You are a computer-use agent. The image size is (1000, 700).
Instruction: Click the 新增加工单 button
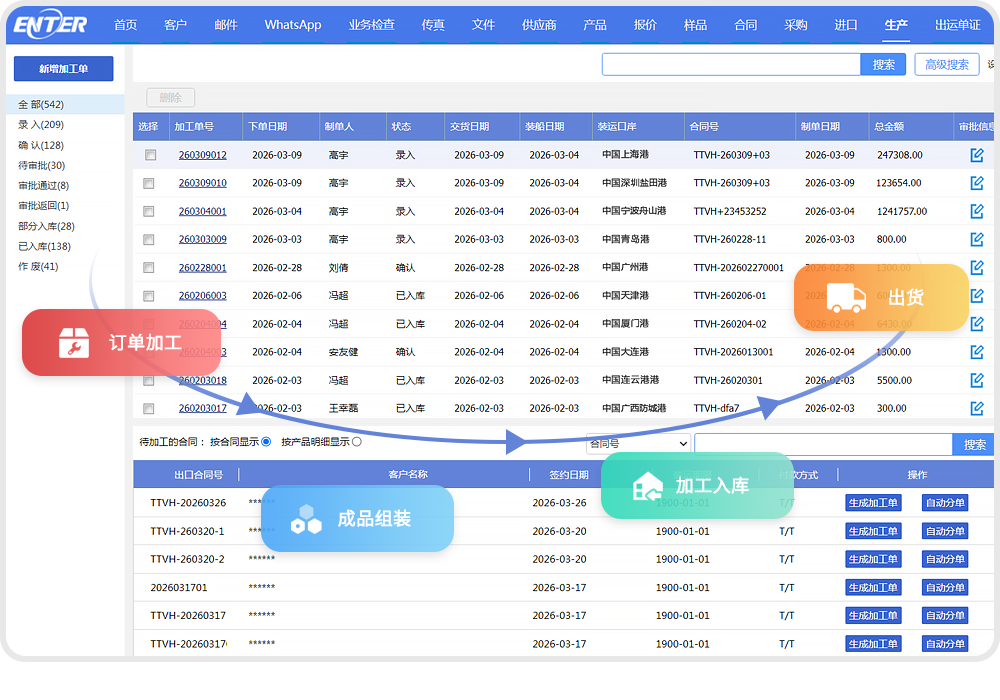click(x=64, y=68)
